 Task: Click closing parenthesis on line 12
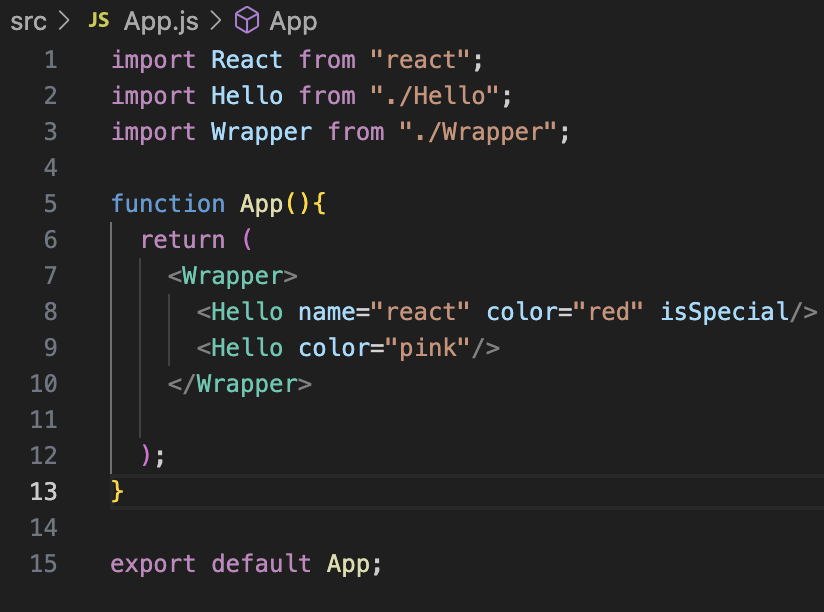(x=146, y=455)
